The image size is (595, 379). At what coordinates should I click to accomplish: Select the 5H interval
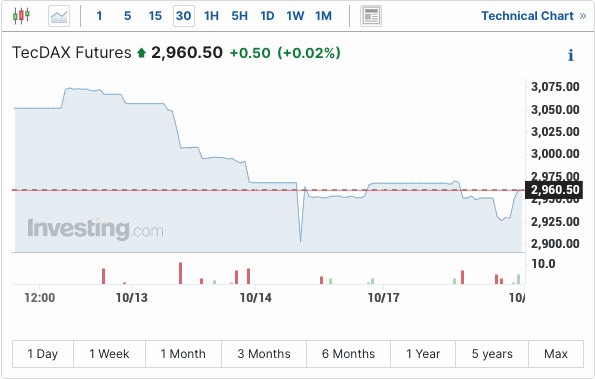240,16
